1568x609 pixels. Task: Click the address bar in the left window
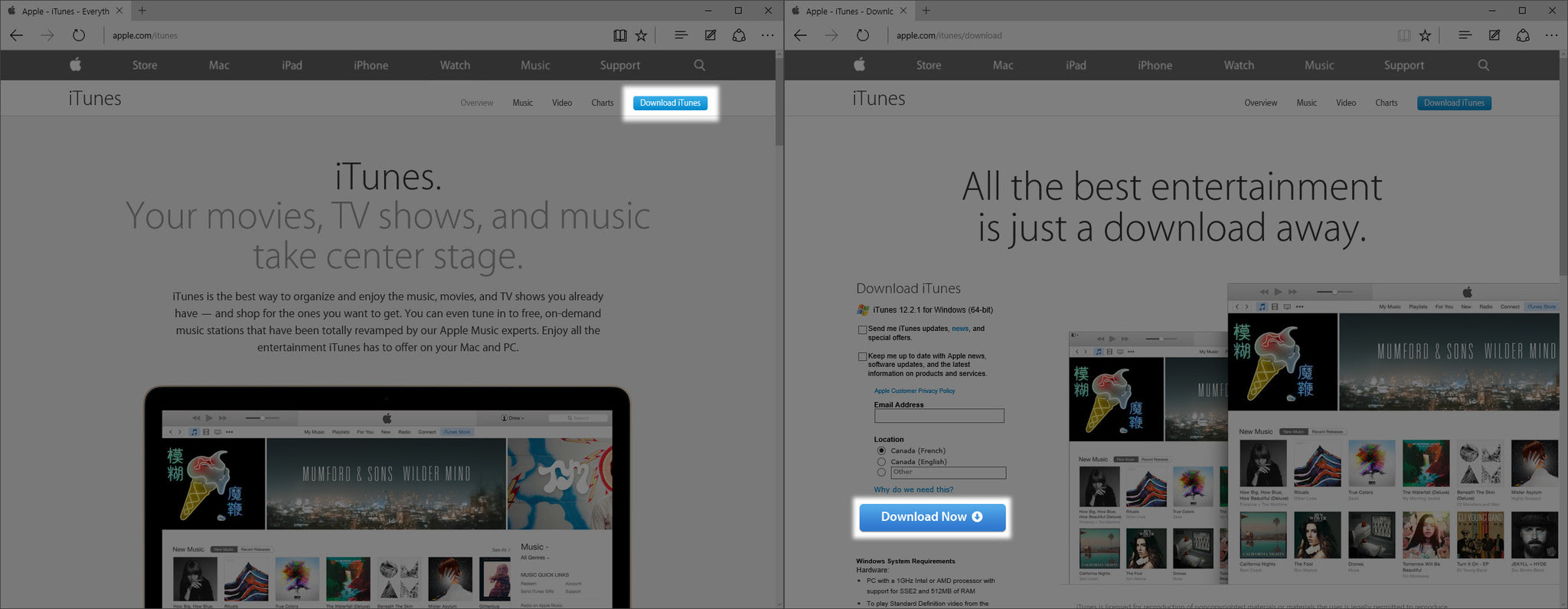pyautogui.click(x=356, y=35)
